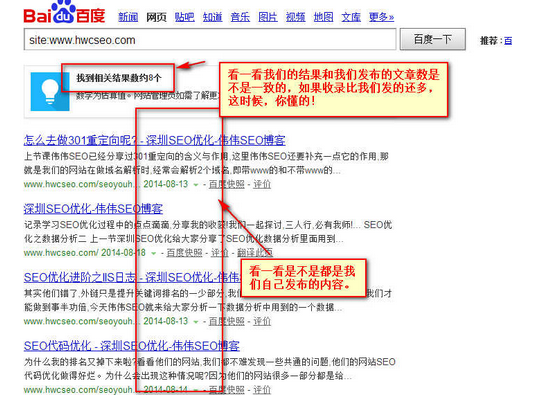
Task: Click the 百度一下 search button
Action: point(432,39)
